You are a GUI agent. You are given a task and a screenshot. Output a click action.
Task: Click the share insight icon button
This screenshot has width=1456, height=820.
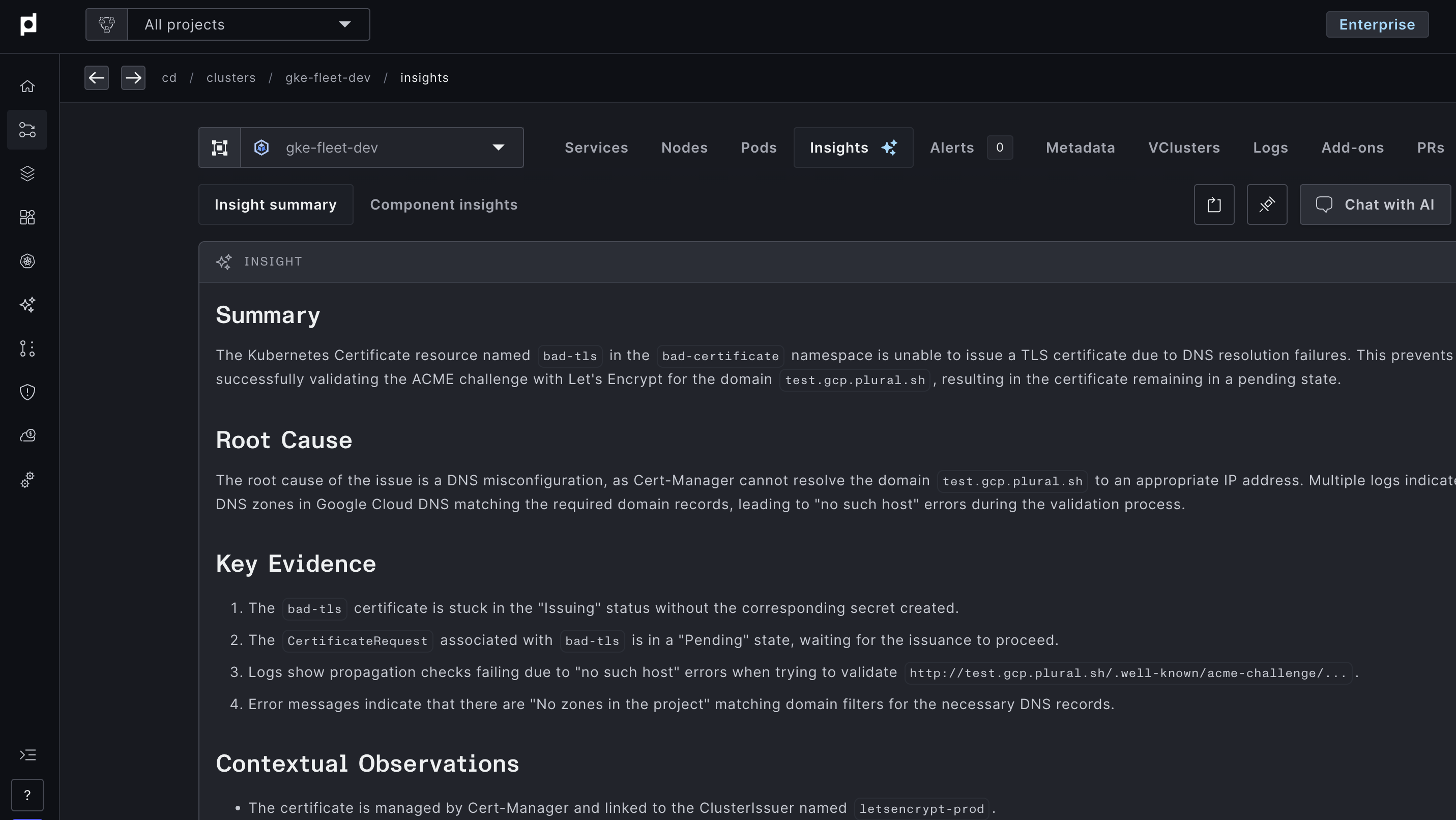click(1213, 204)
